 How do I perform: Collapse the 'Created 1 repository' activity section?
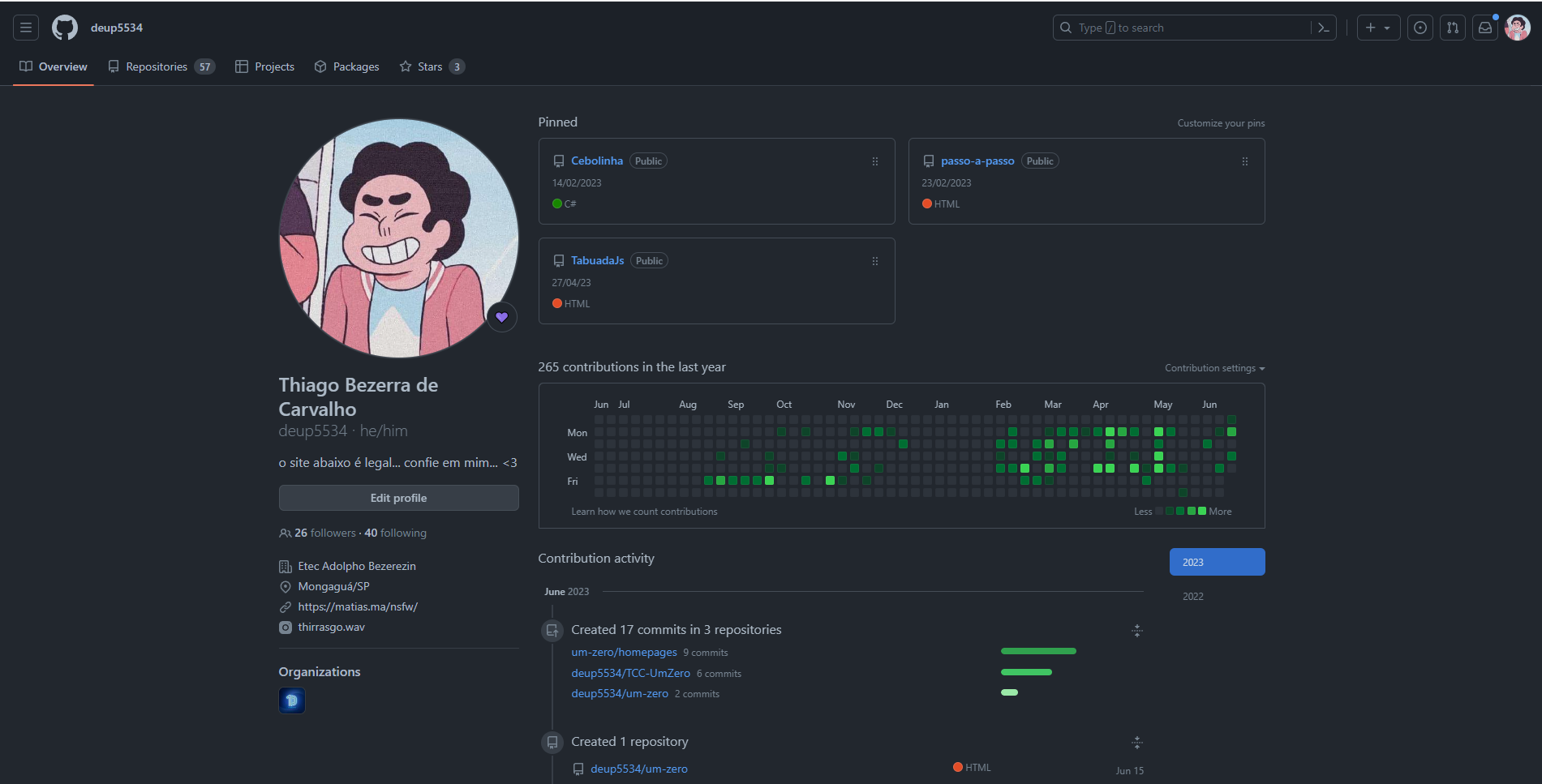pos(1137,743)
